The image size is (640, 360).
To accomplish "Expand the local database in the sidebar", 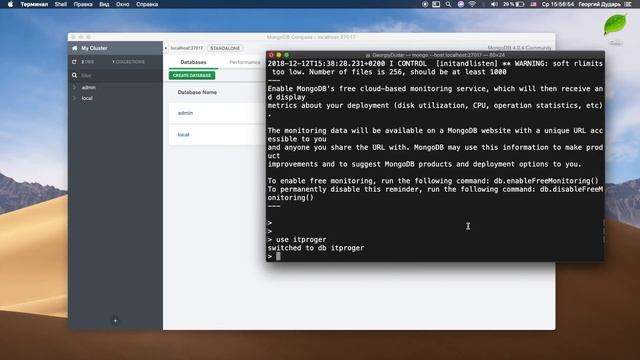I will (74, 98).
